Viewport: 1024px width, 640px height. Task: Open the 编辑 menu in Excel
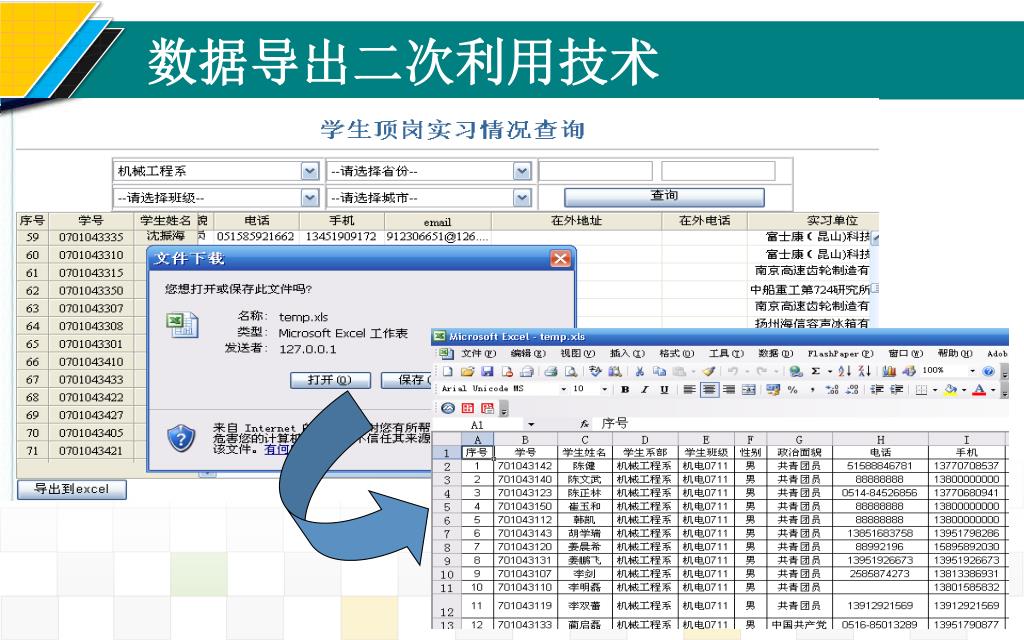(528, 353)
